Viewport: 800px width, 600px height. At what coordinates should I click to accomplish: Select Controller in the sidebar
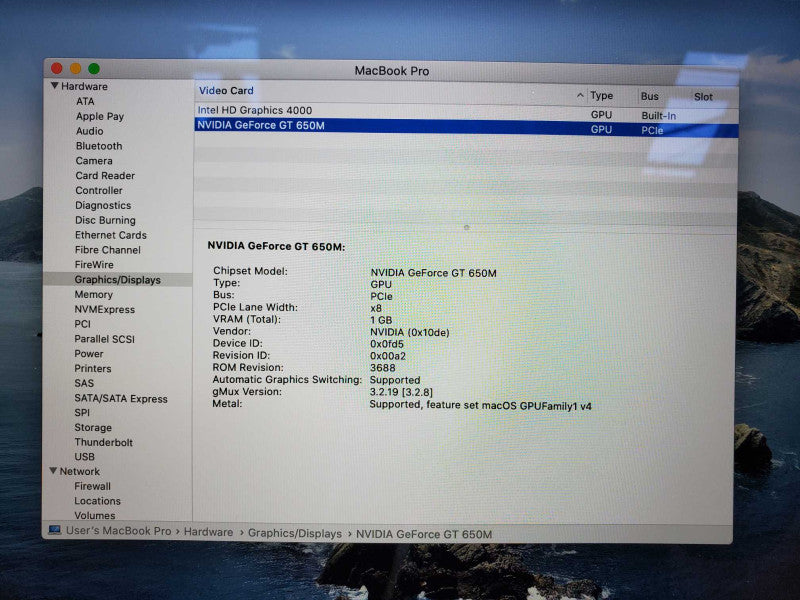pyautogui.click(x=99, y=190)
